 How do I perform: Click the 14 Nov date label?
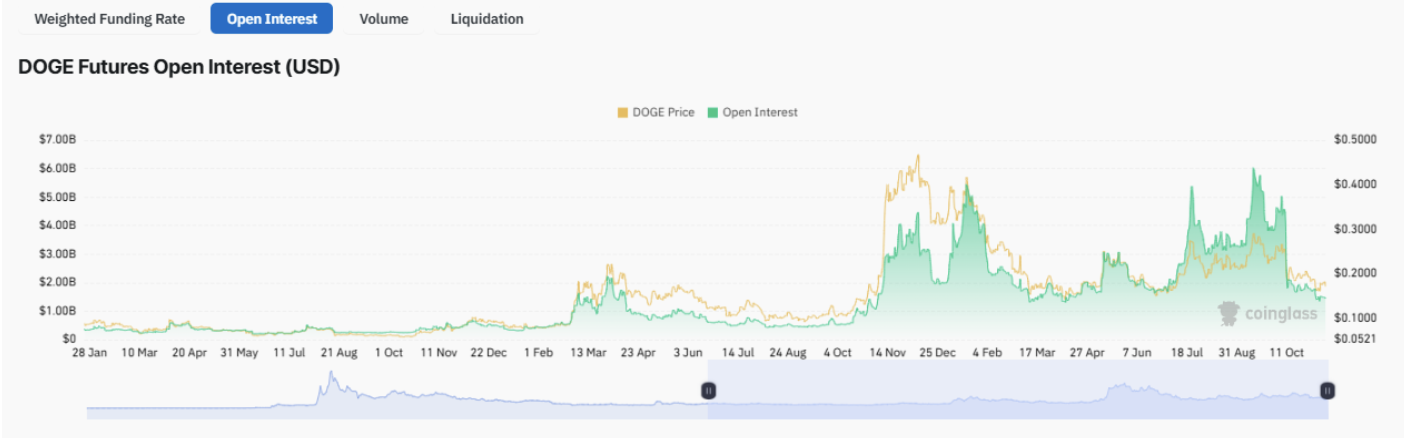click(888, 353)
